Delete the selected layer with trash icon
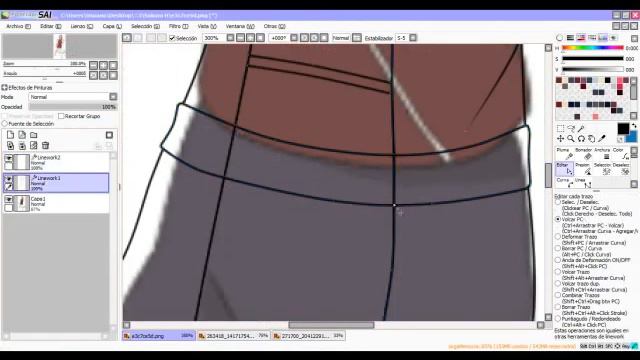 45,145
